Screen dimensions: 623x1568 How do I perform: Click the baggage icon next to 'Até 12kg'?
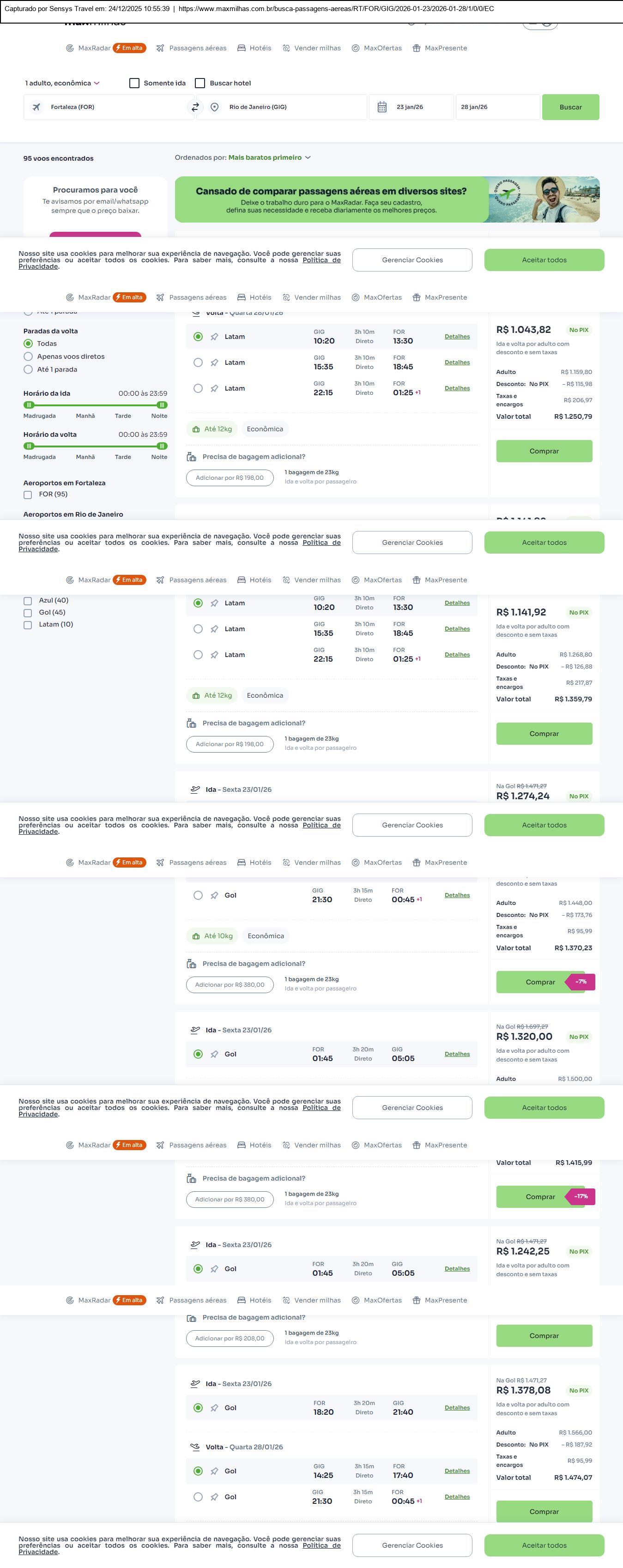pyautogui.click(x=196, y=429)
